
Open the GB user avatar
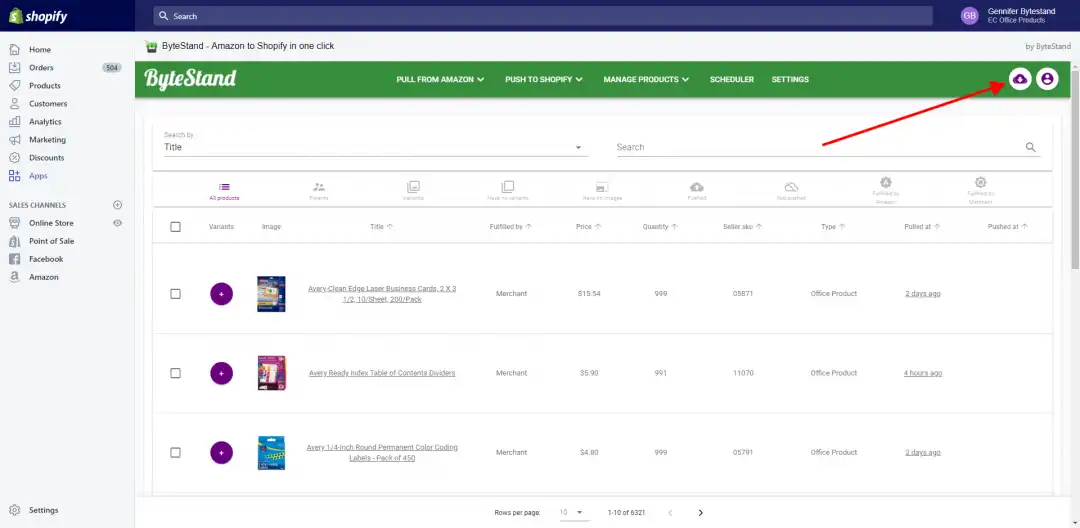[969, 16]
